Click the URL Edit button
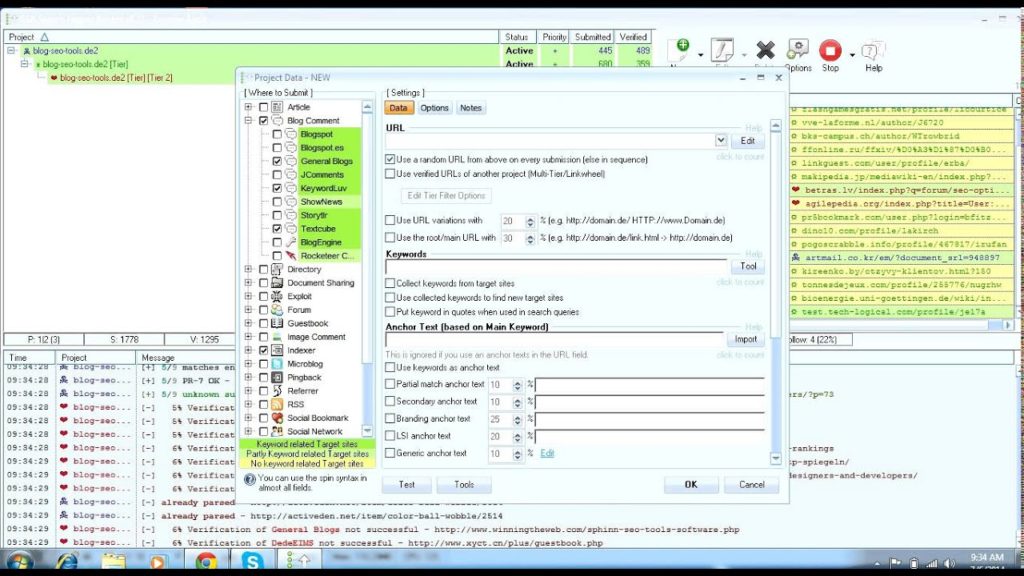 748,140
